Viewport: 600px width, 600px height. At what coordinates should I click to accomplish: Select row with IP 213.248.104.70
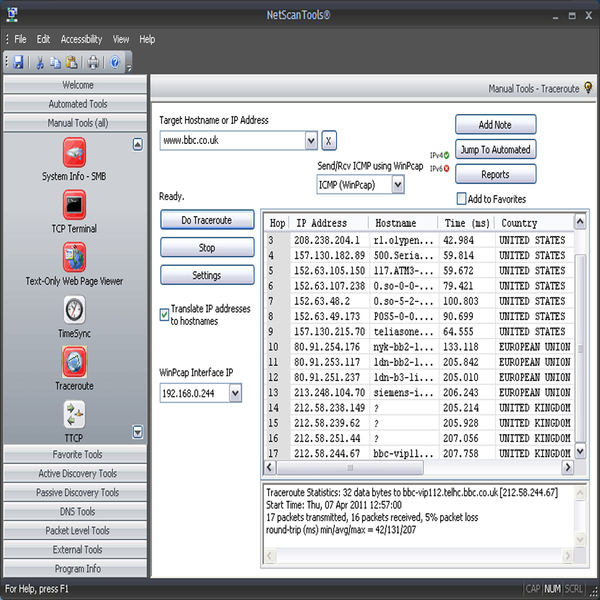419,392
